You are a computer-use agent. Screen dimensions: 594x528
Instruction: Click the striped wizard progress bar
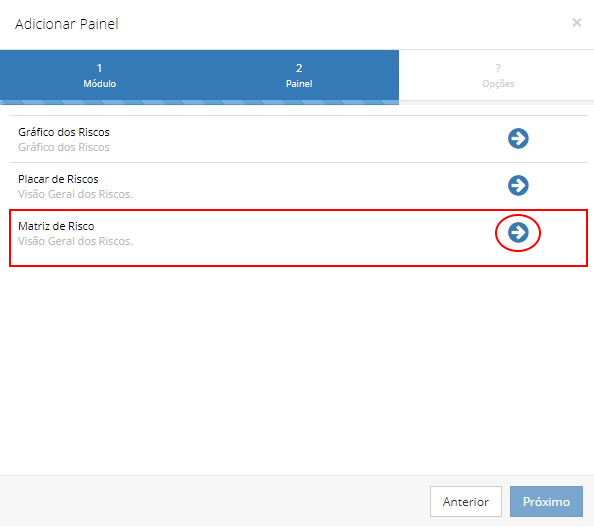tap(199, 102)
